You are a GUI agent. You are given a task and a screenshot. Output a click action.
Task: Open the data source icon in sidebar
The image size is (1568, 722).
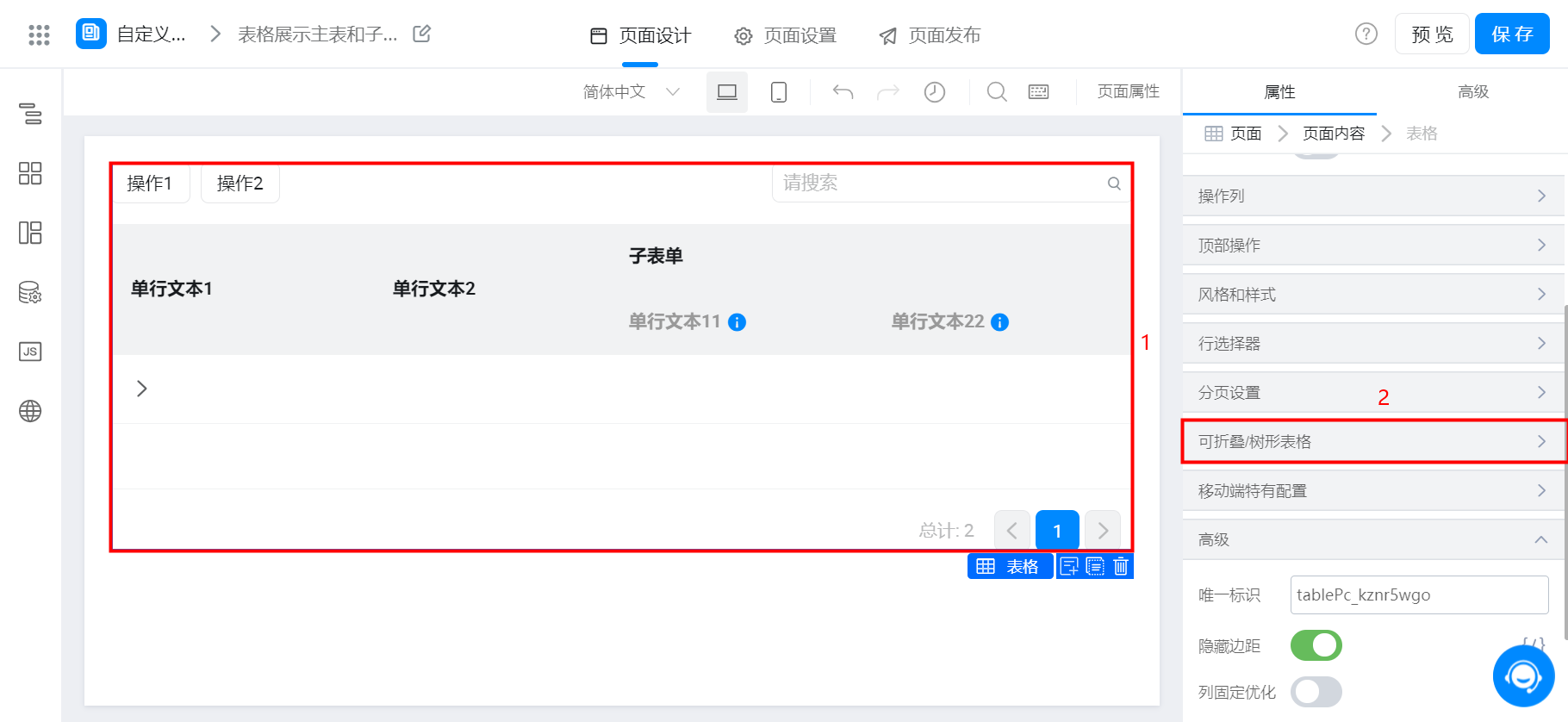pos(30,293)
